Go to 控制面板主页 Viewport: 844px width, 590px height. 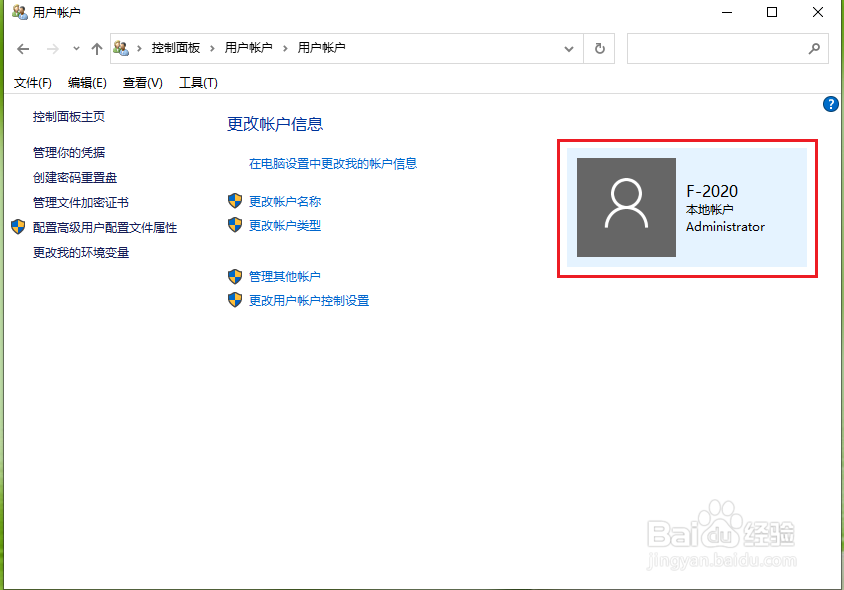click(69, 117)
